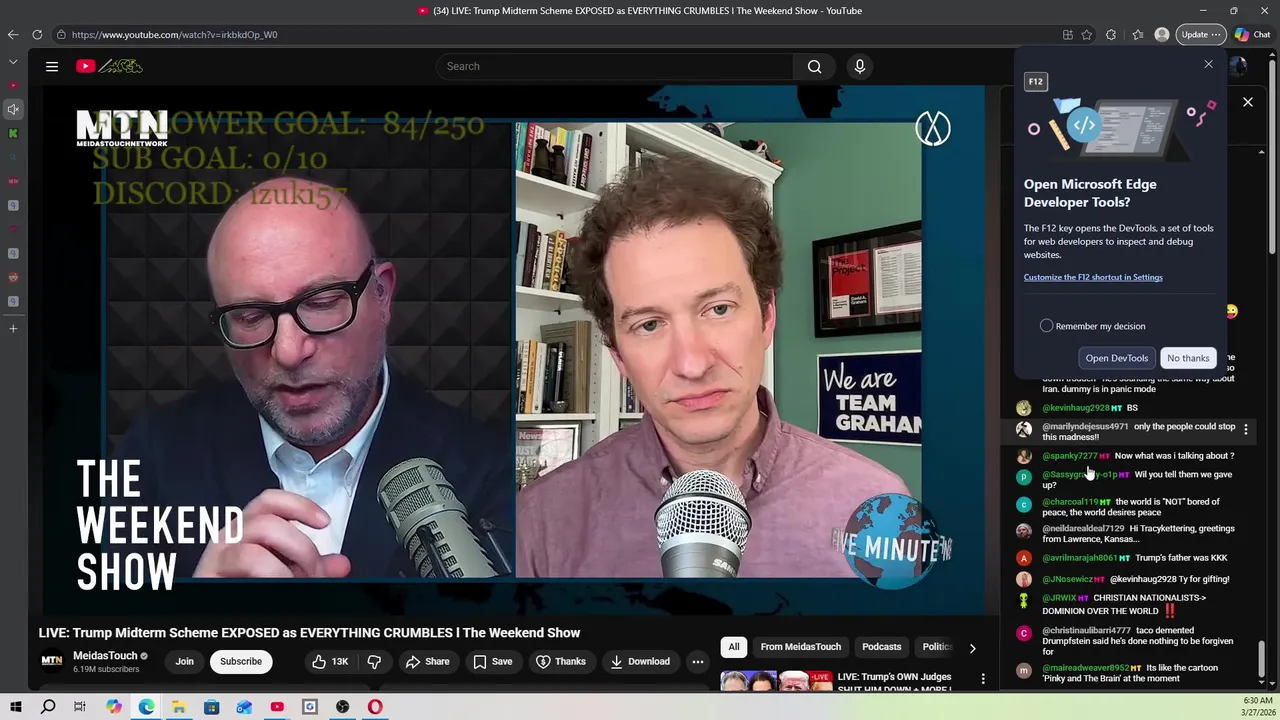Select the Podcasts chip
Image resolution: width=1280 pixels, height=720 pixels.
pyautogui.click(x=882, y=647)
